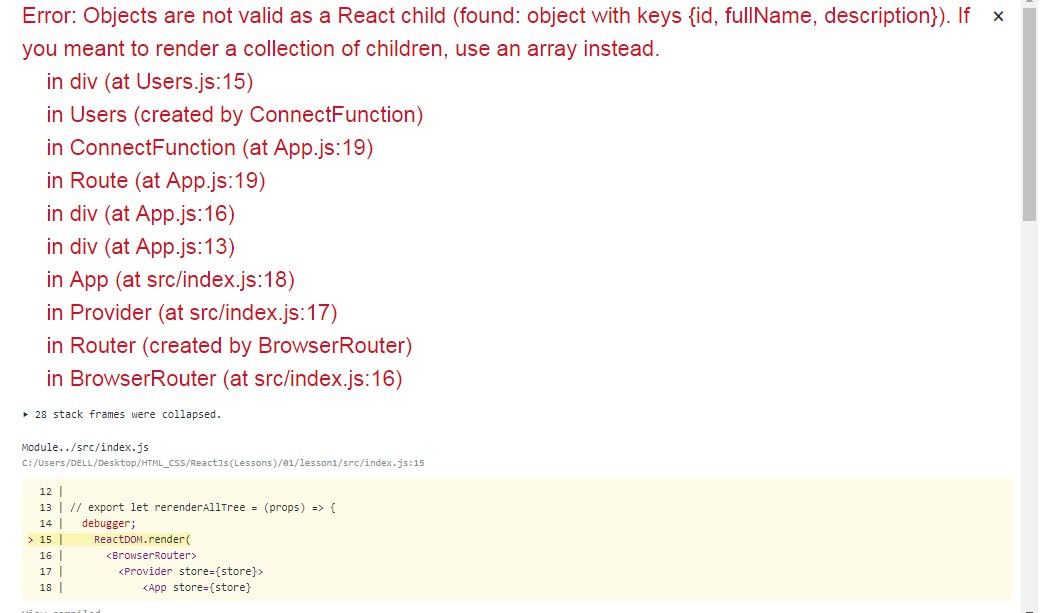Click the 'debugger;' code line
Image resolution: width=1055 pixels, height=613 pixels.
pos(109,523)
